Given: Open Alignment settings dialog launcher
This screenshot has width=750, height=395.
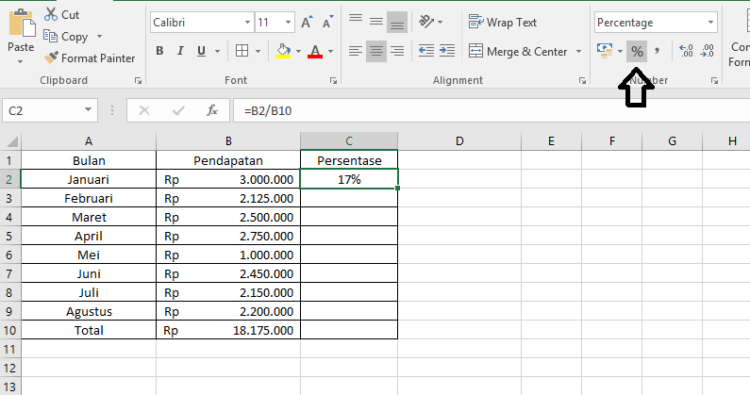Looking at the screenshot, I should click(582, 81).
